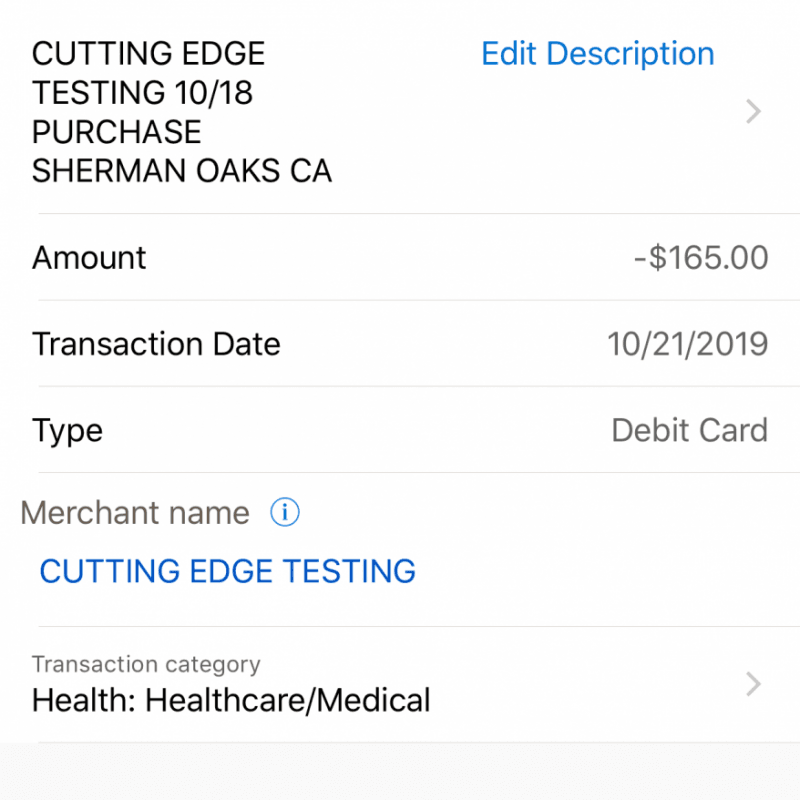
Task: Tap the Transaction Date label
Action: pos(156,344)
